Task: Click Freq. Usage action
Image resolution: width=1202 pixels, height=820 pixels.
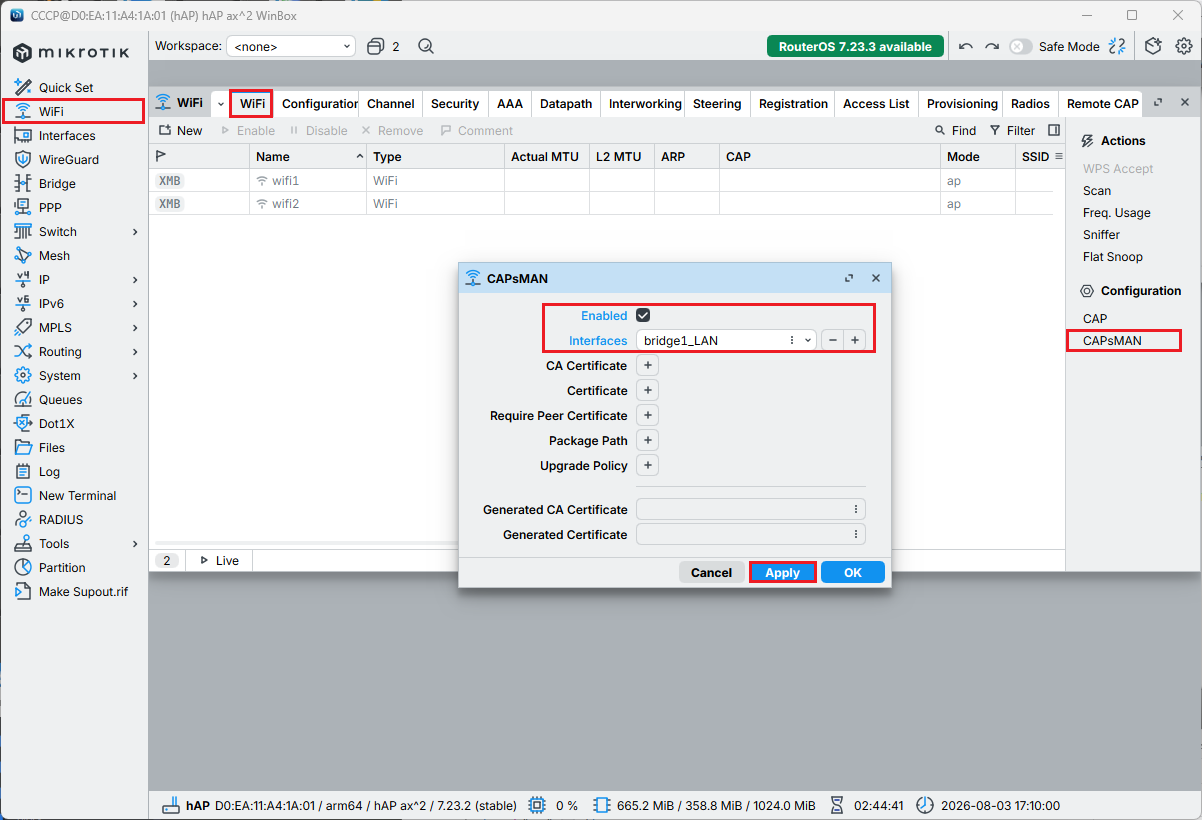Action: pos(1117,213)
